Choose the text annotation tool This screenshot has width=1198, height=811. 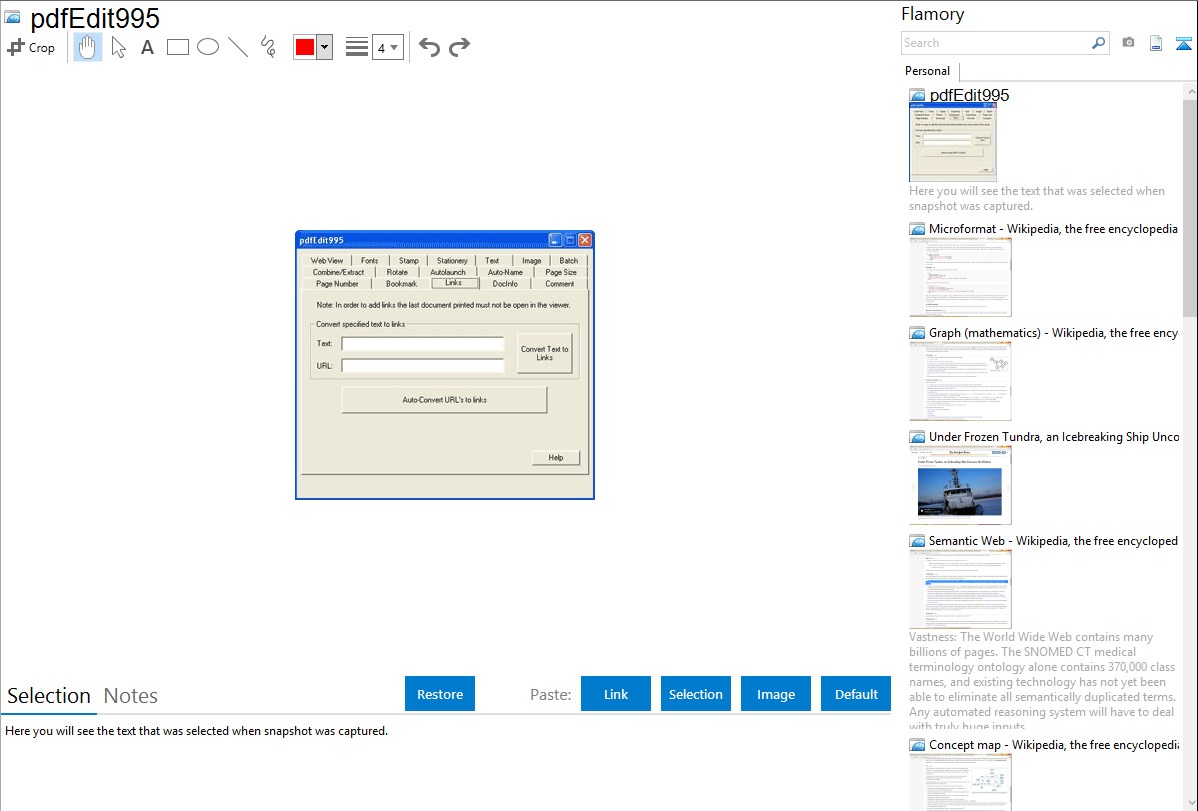147,47
